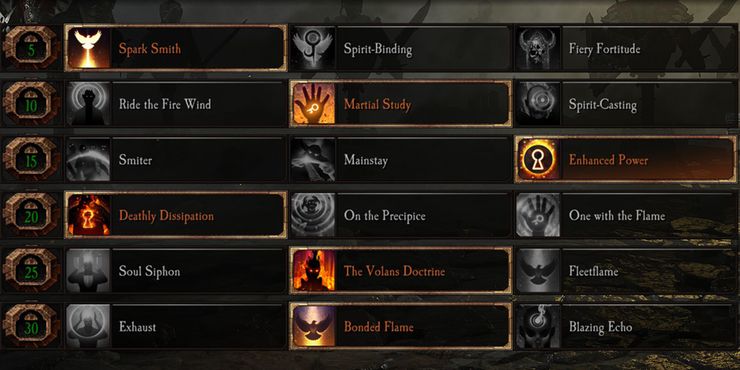This screenshot has width=740, height=370.
Task: Click the Fleetflame bird icon
Action: click(x=538, y=271)
